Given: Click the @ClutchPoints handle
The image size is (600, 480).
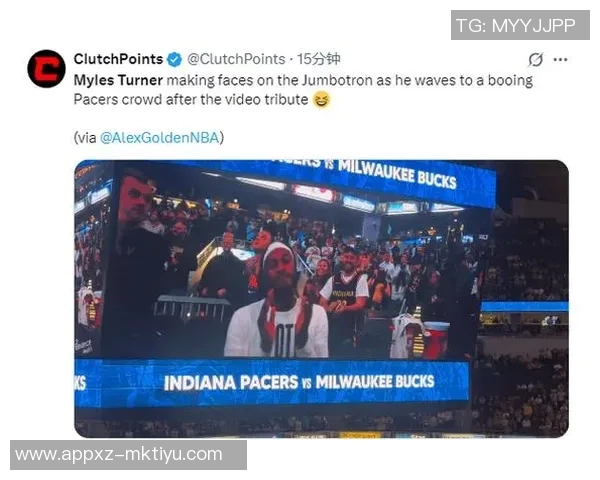Looking at the screenshot, I should (236, 59).
